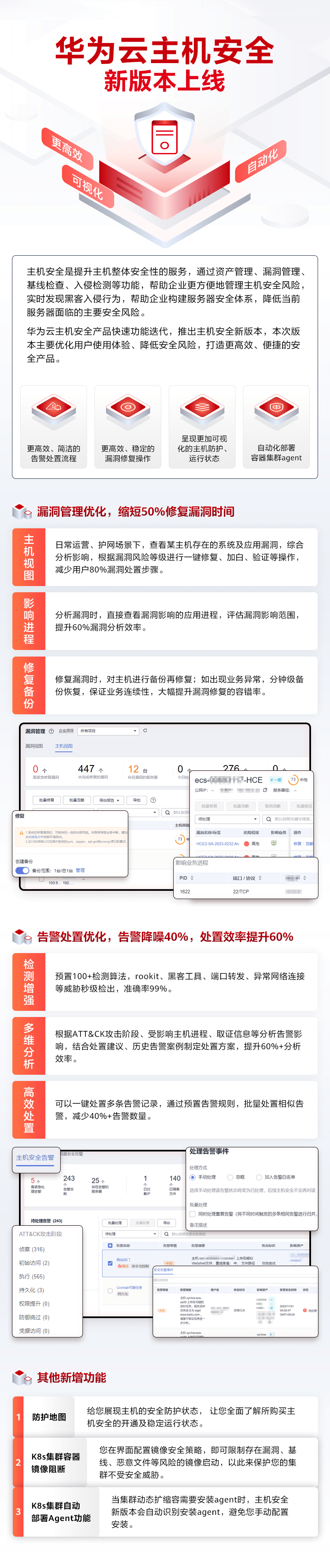Viewport: 330px width, 1568px height.
Task: Expand the 导出报告 dropdown button
Action: click(x=109, y=800)
